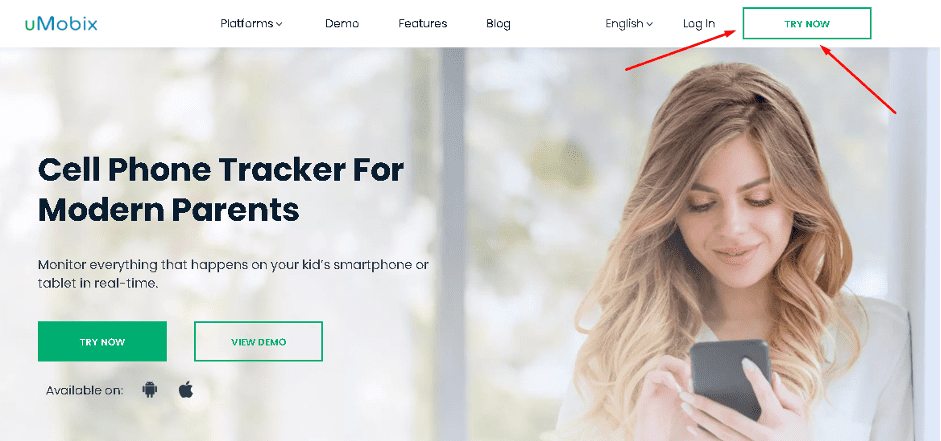
Task: Open the Platforms dropdown menu
Action: [x=251, y=23]
